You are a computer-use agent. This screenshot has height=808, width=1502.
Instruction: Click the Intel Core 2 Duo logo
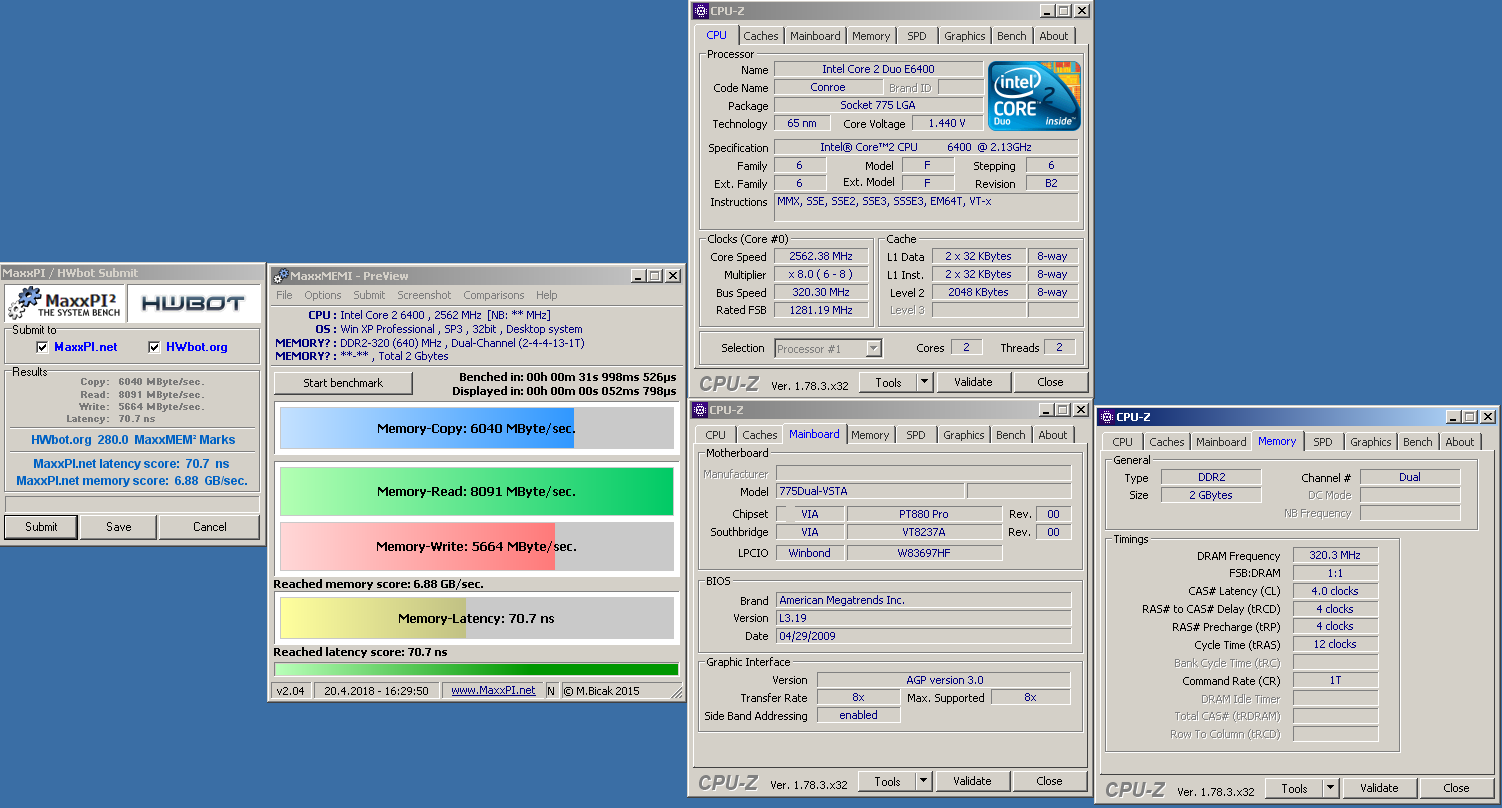[1034, 95]
